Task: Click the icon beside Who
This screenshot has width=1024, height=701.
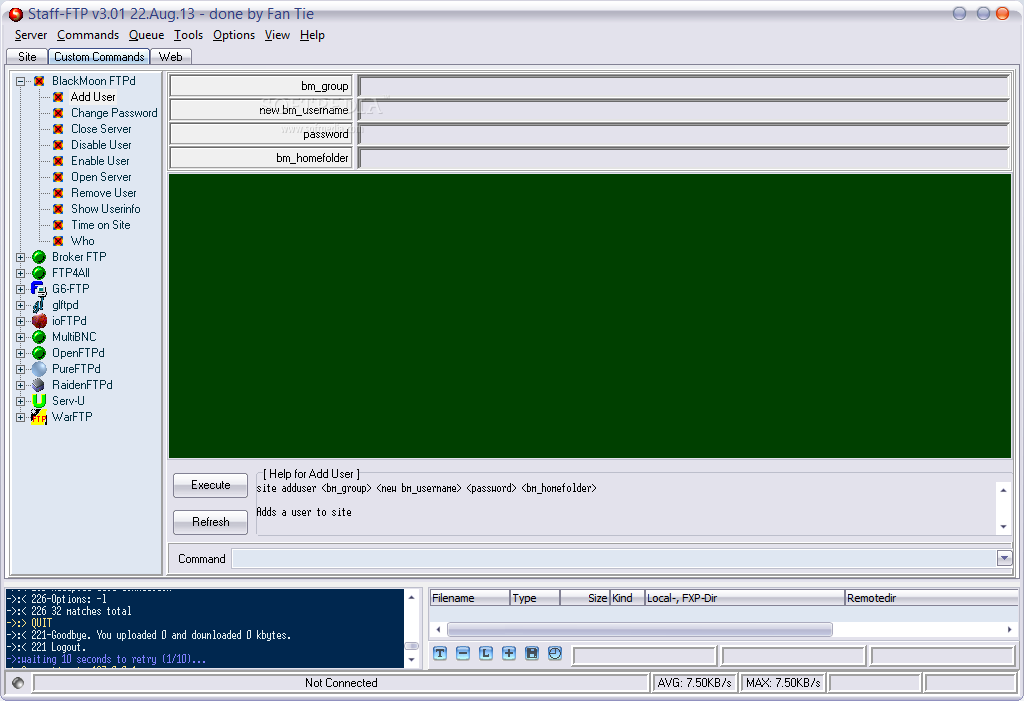Action: click(x=58, y=241)
